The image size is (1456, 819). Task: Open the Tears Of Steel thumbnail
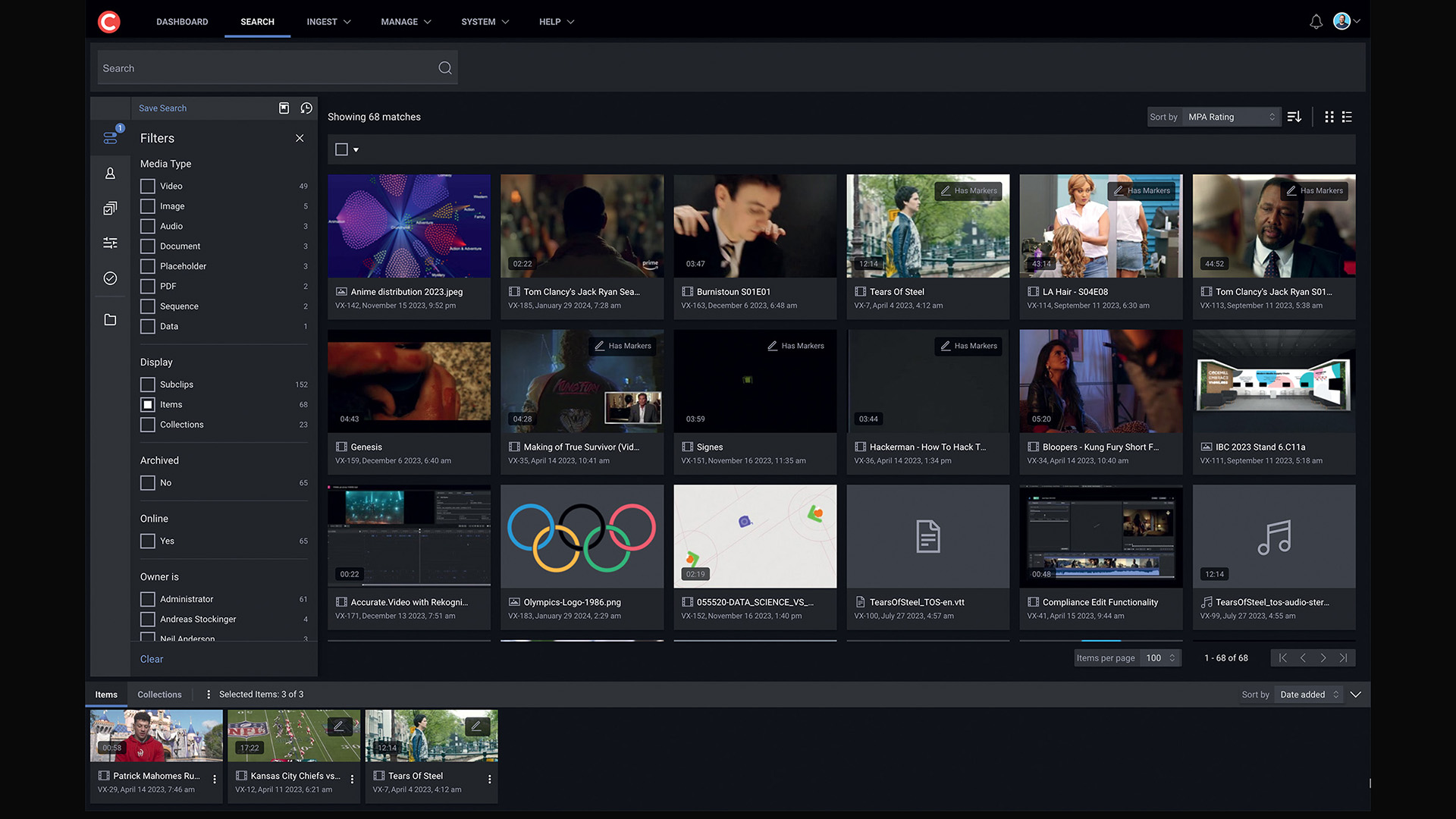point(927,226)
